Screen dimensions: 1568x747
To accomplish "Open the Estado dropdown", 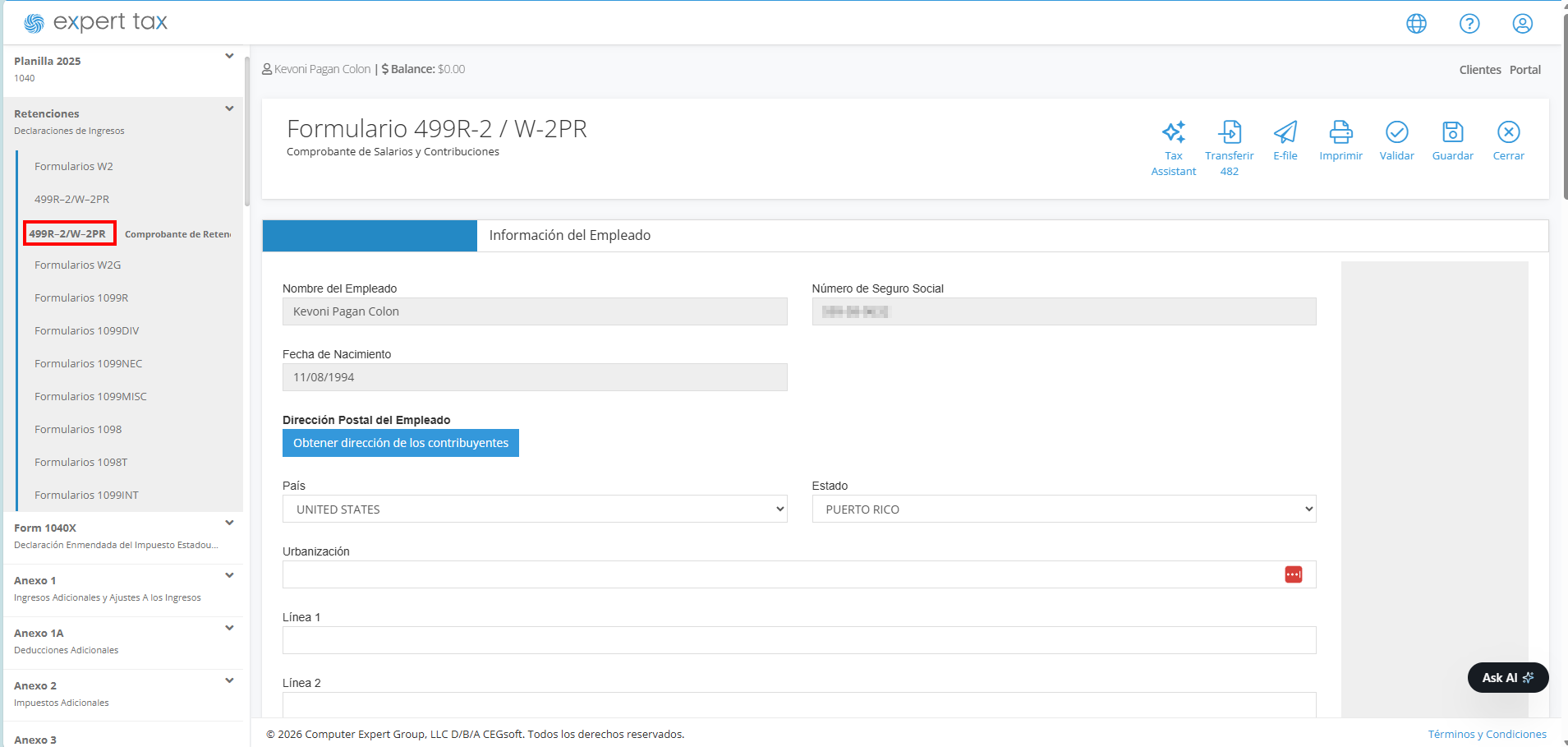I will coord(1064,510).
